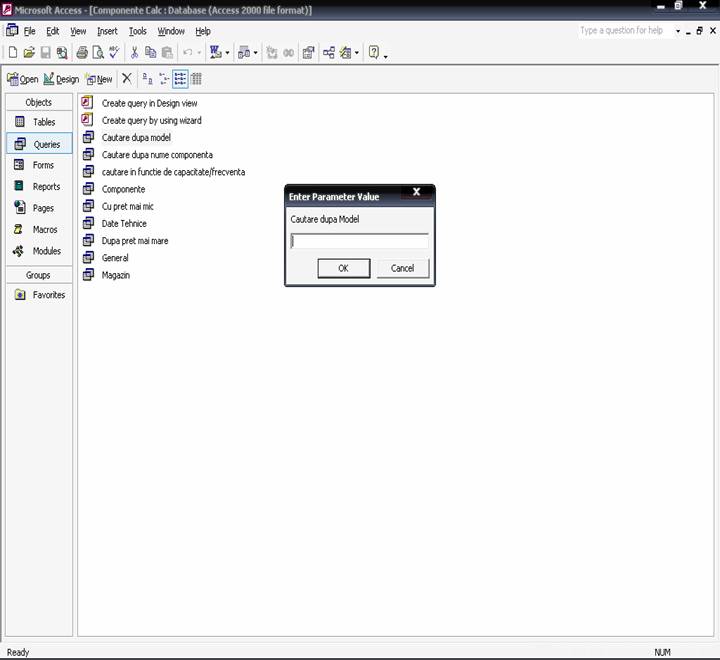Click the Relationships toolbar icon
The image size is (720, 660).
(328, 52)
